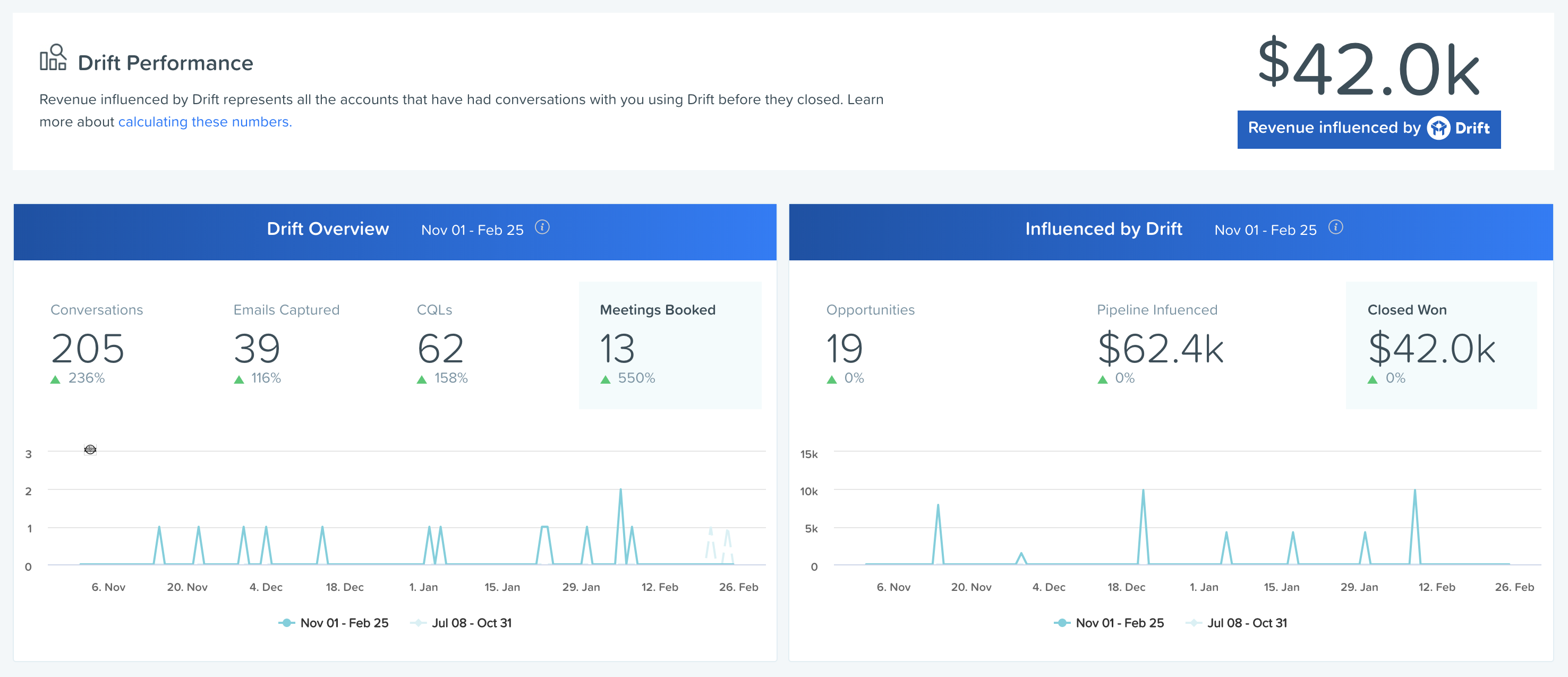The height and width of the screenshot is (677, 1568).
Task: Toggle Nov 01 - Feb 25 series in Drift Overview legend
Action: 334,623
